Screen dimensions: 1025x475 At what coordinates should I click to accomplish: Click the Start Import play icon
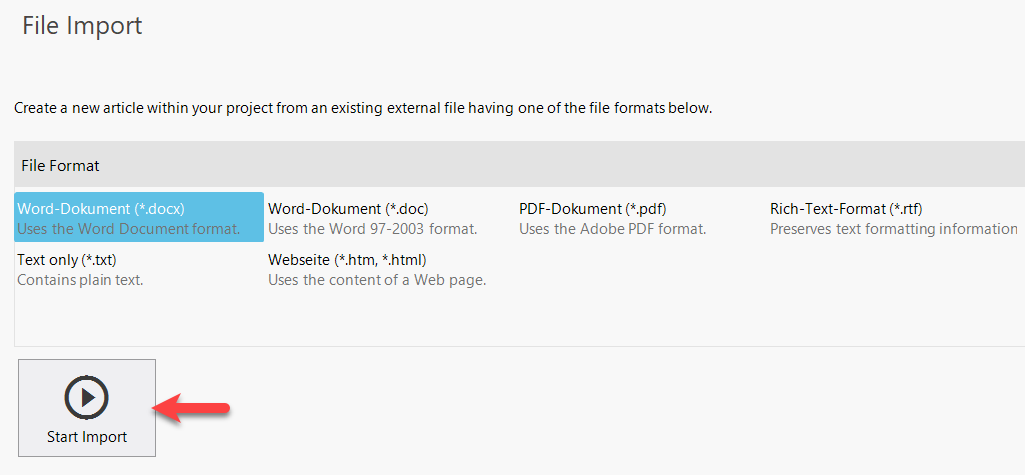pos(87,397)
